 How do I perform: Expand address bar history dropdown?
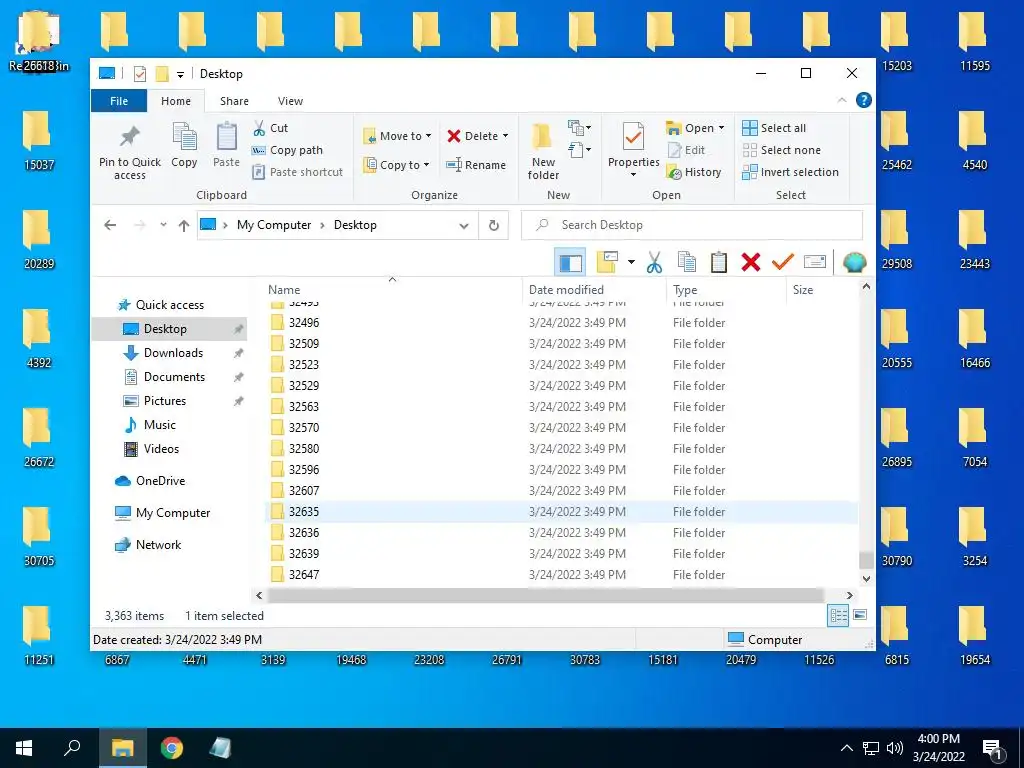(x=464, y=225)
